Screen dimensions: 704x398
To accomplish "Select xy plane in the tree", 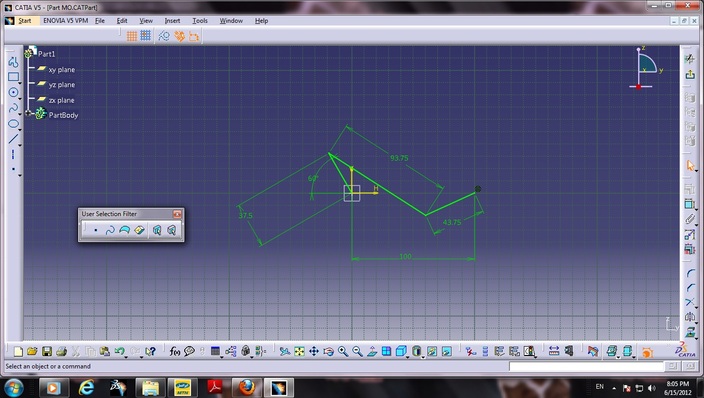I will (x=62, y=70).
